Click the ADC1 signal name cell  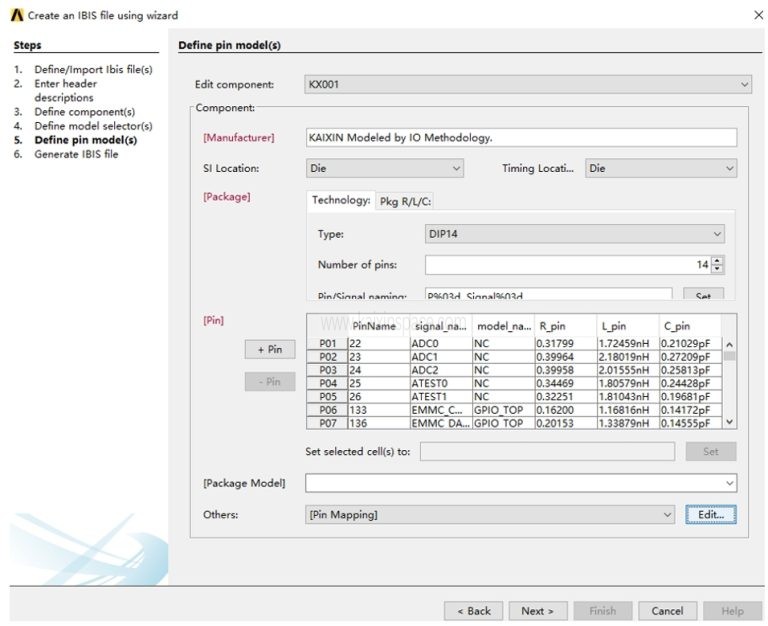[x=440, y=357]
